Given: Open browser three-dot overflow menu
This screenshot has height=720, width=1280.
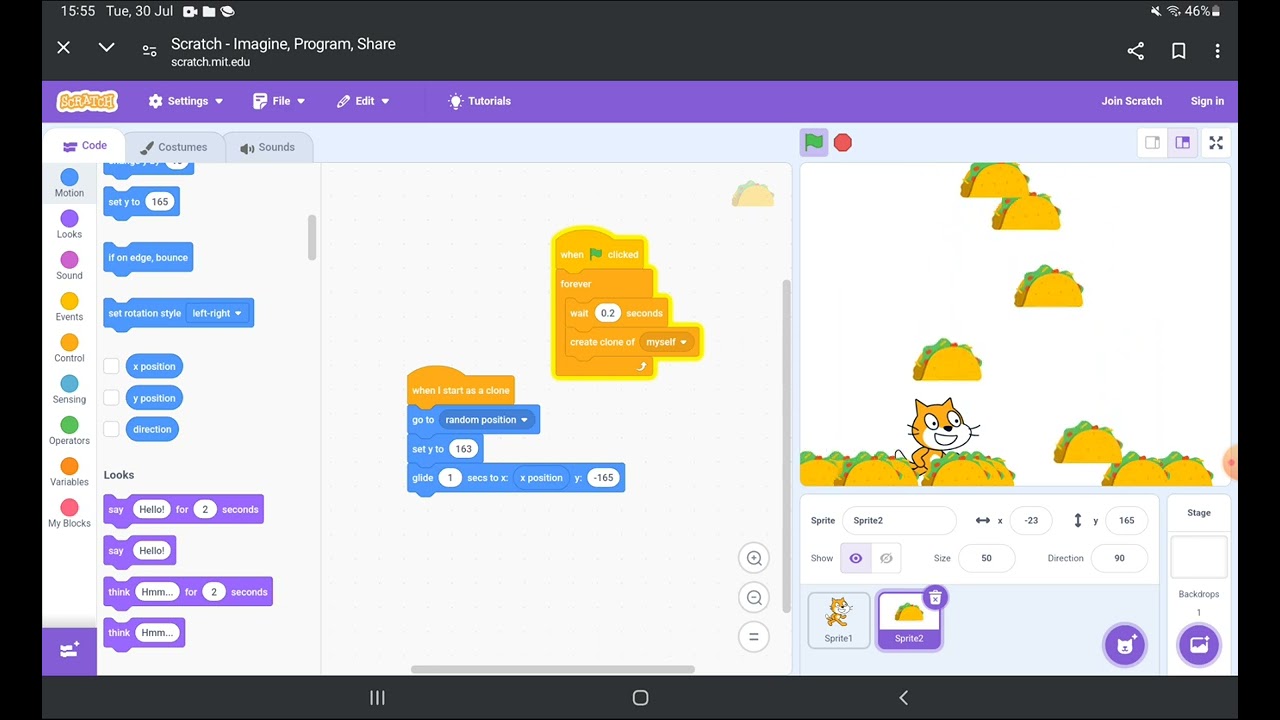Looking at the screenshot, I should pos(1217,51).
